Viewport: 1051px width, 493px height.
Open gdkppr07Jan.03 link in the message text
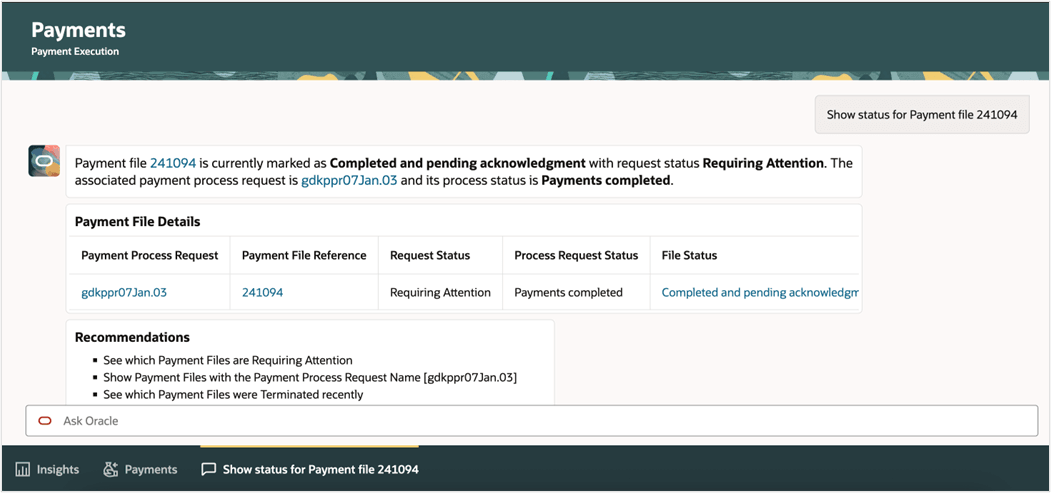point(349,180)
